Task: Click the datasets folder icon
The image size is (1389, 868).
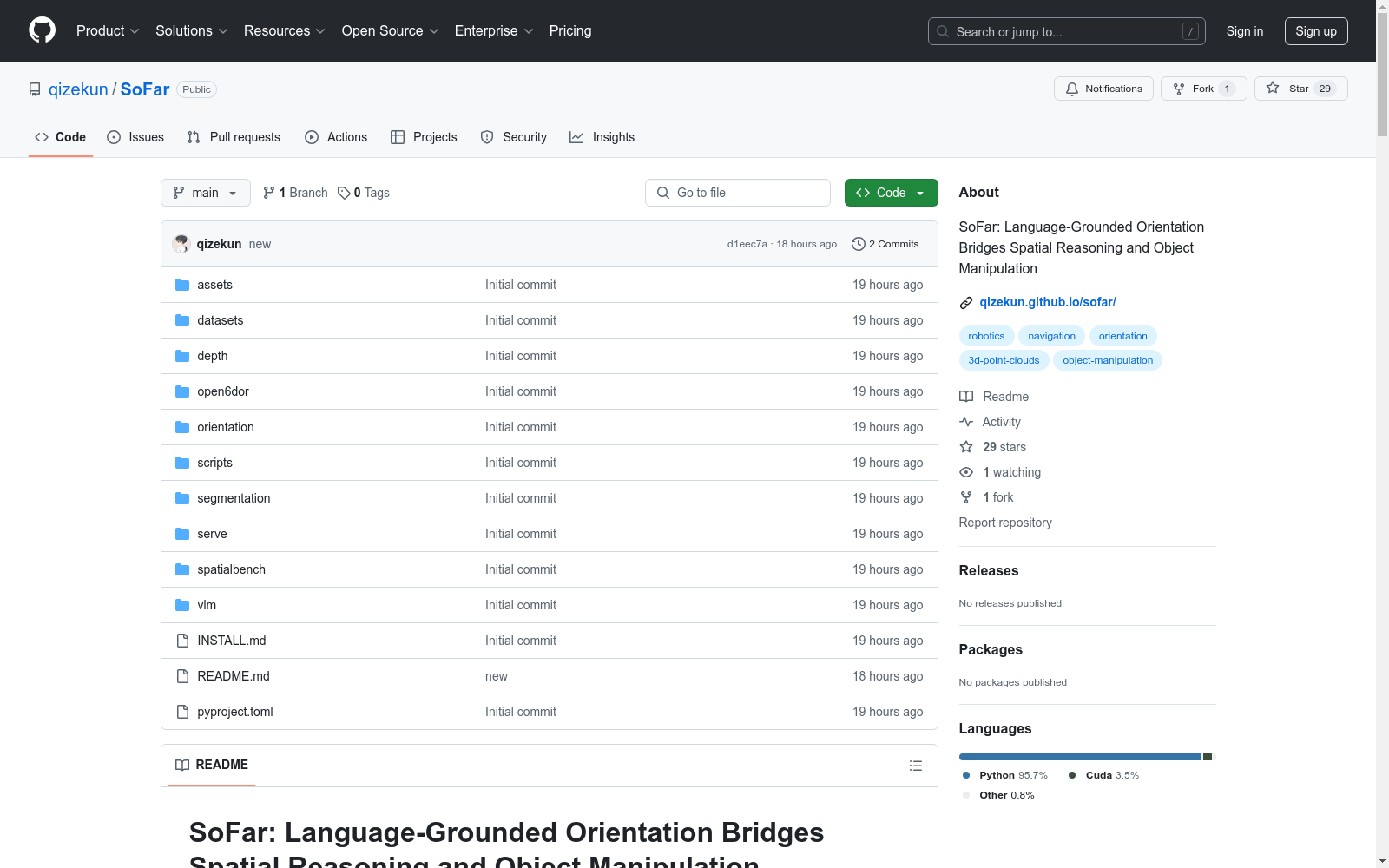Action: pyautogui.click(x=182, y=320)
